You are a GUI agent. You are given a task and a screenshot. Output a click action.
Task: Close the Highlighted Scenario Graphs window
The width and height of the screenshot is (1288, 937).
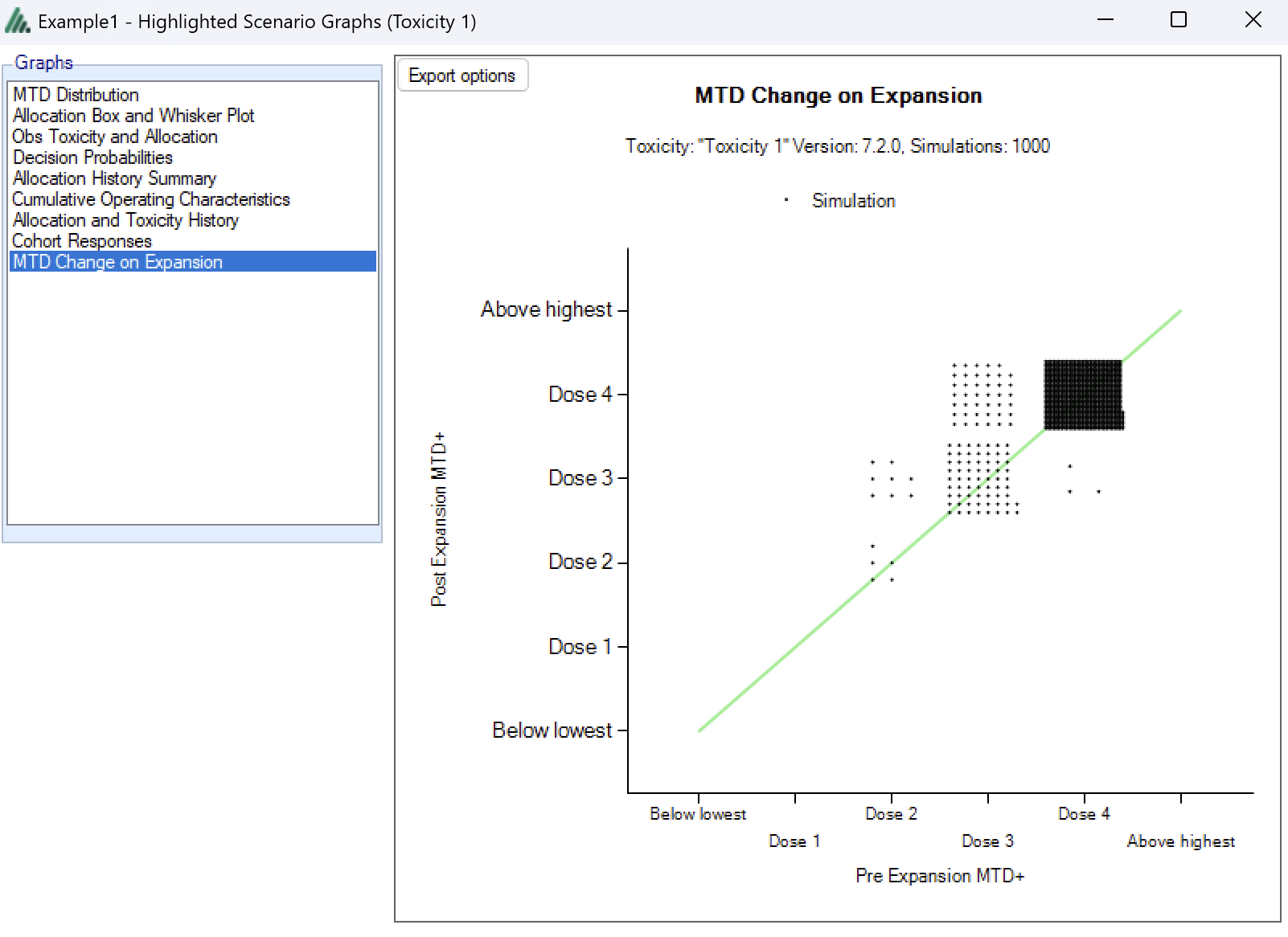(x=1253, y=20)
